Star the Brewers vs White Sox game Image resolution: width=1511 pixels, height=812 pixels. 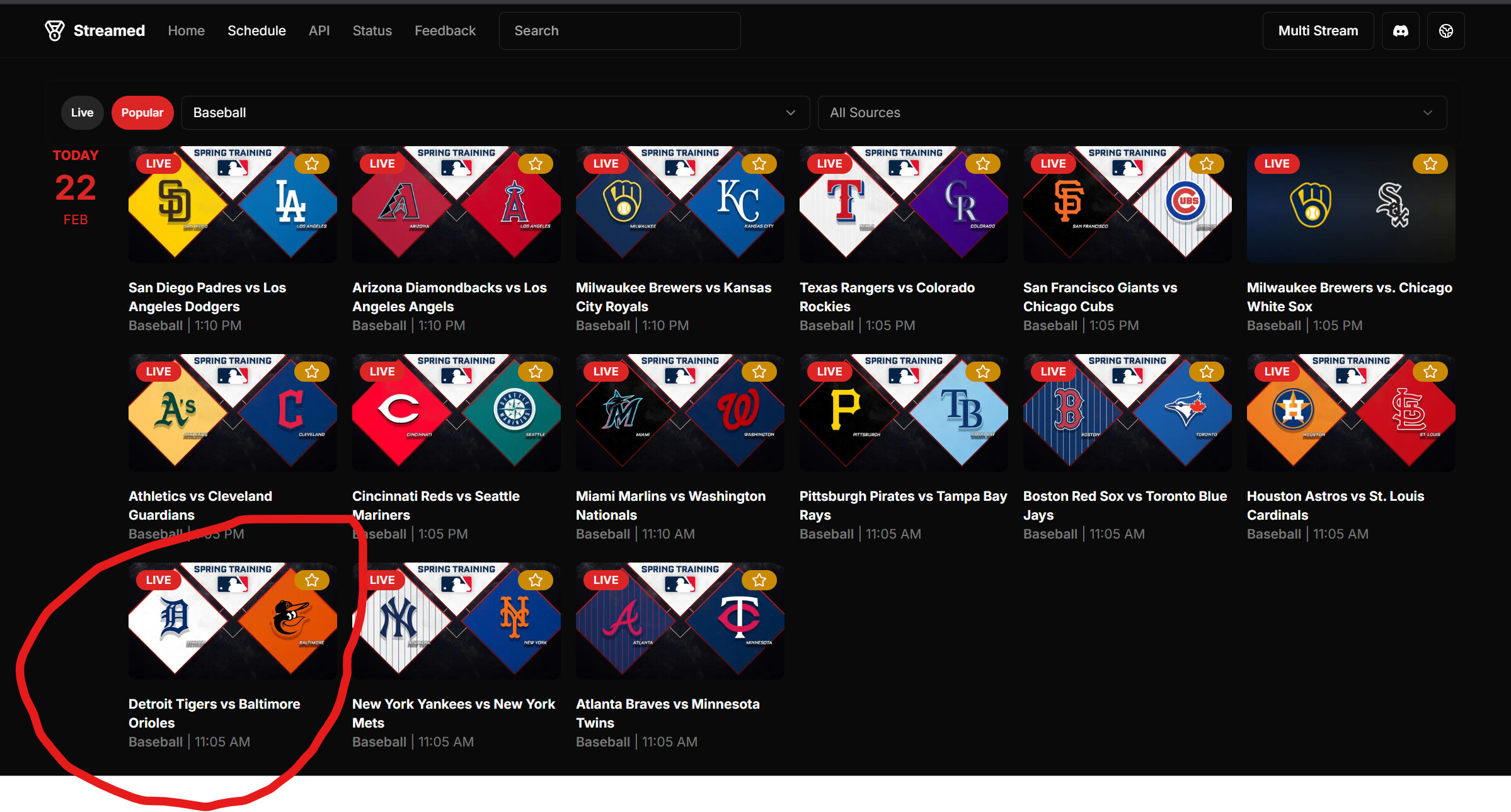click(1430, 164)
